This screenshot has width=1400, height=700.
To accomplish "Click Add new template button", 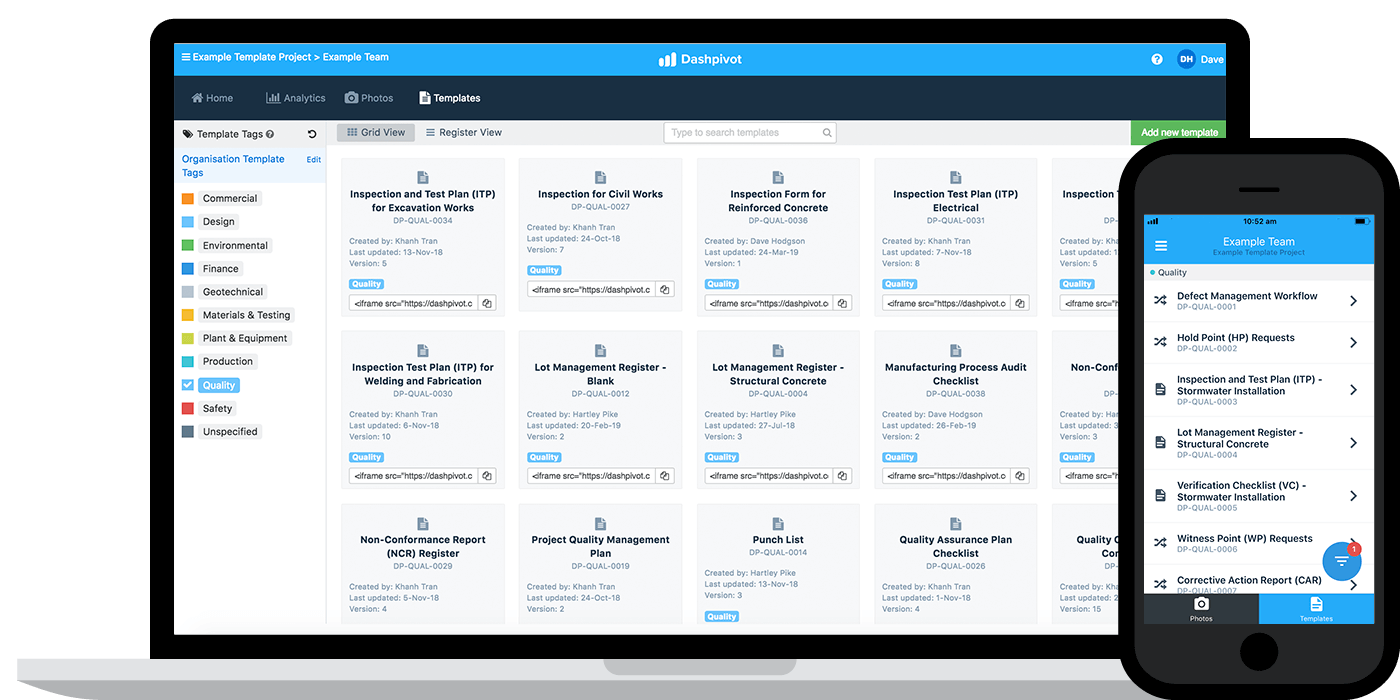I will [x=1179, y=132].
